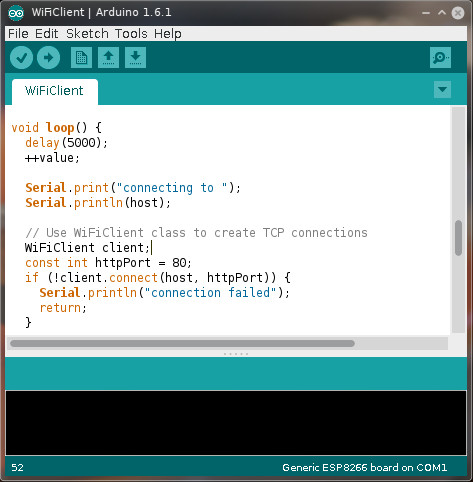Click the 'if (!client.connect' line
This screenshot has height=482, width=473.
(x=158, y=278)
